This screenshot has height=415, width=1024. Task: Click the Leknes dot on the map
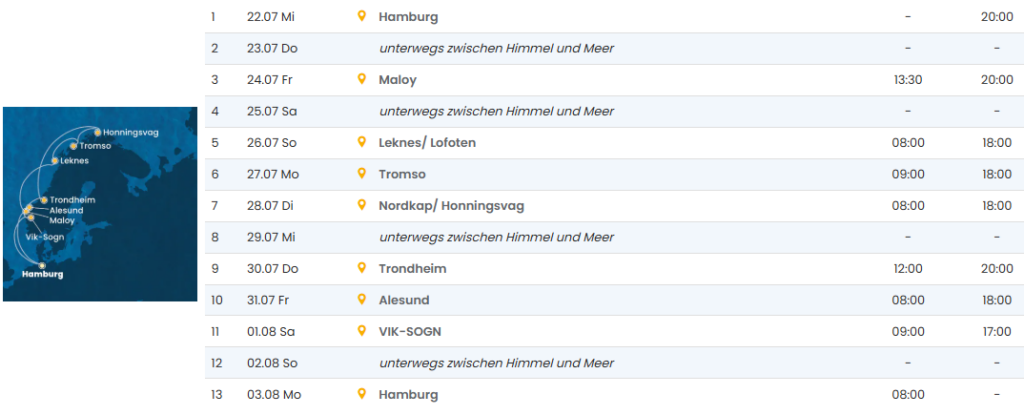(x=55, y=160)
